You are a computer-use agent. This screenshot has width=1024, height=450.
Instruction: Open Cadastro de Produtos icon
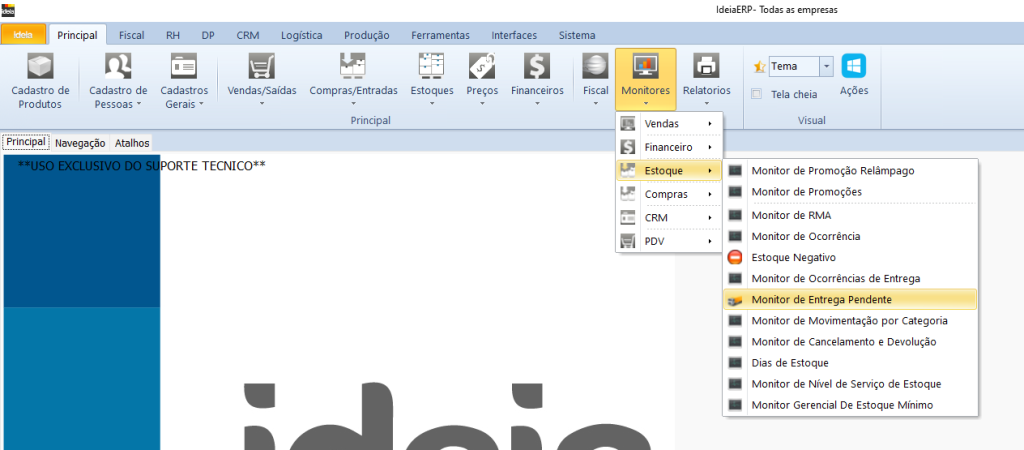40,67
